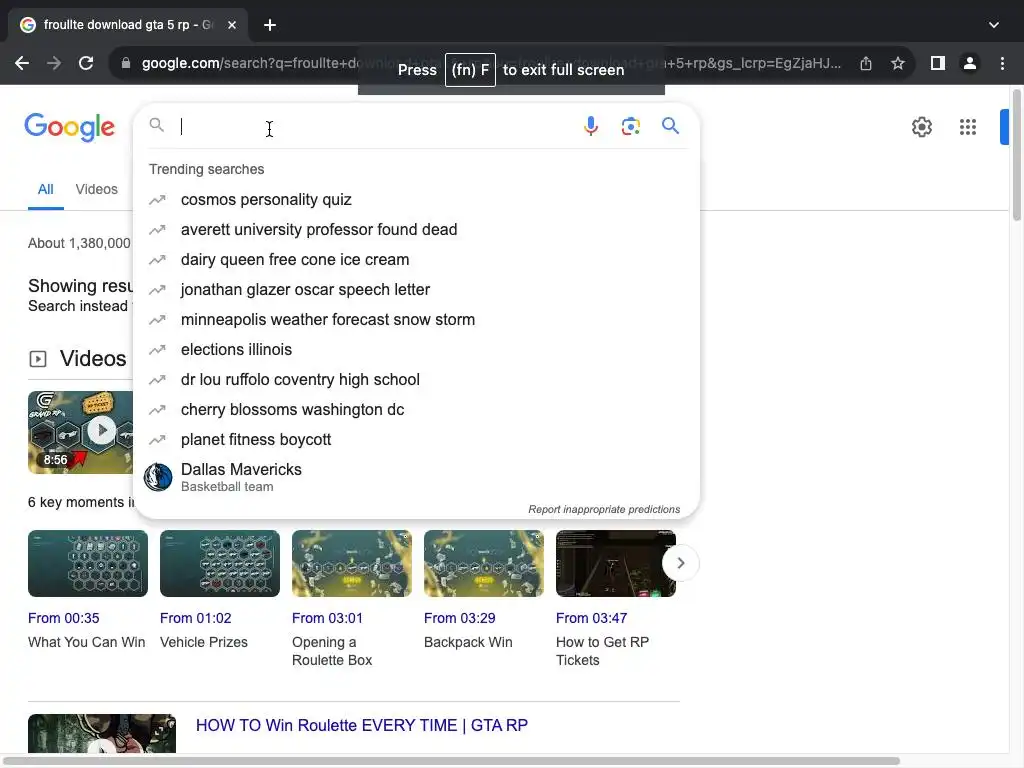Open the Google apps grid

[968, 127]
